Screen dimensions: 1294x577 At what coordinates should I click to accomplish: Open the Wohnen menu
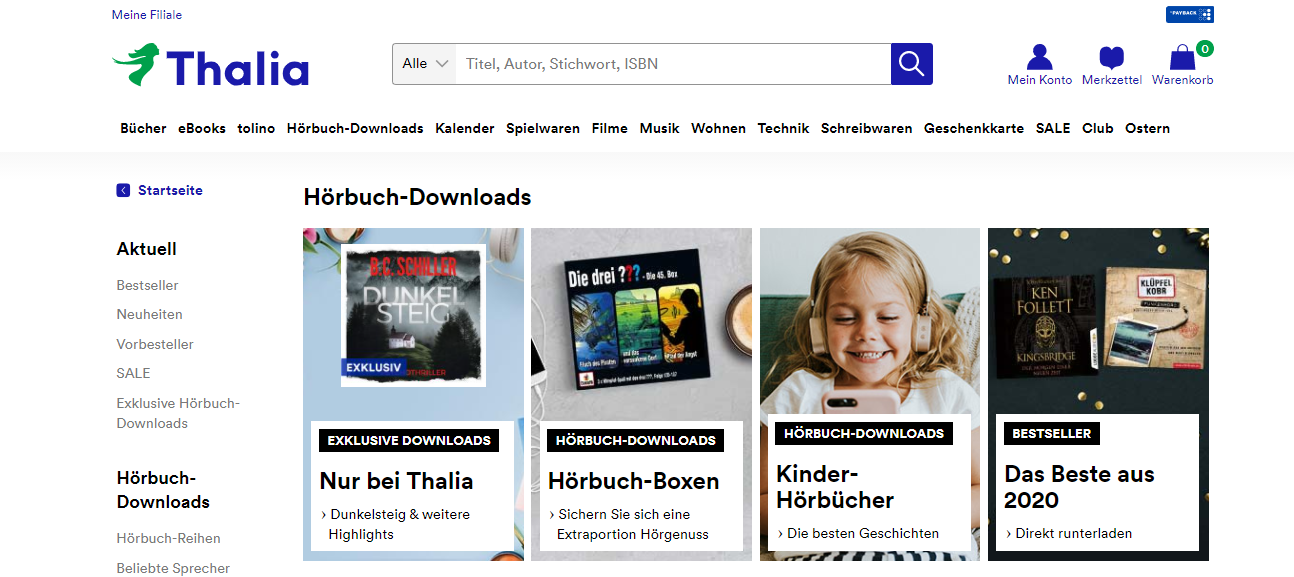coord(718,128)
